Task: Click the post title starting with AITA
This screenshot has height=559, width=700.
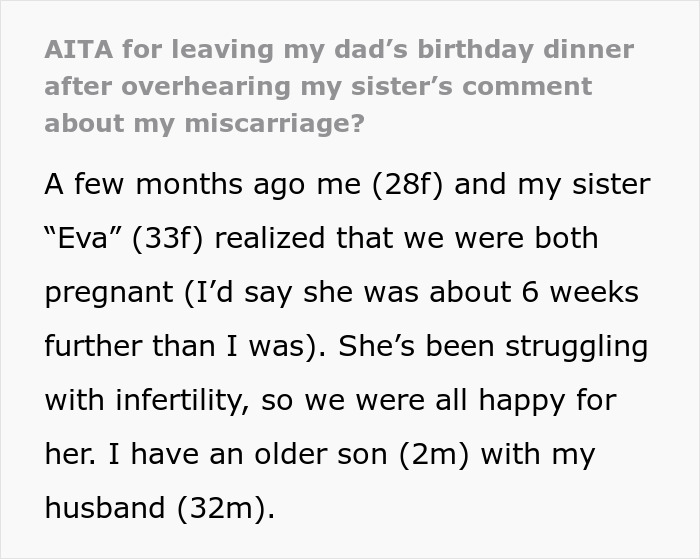Action: (340, 87)
